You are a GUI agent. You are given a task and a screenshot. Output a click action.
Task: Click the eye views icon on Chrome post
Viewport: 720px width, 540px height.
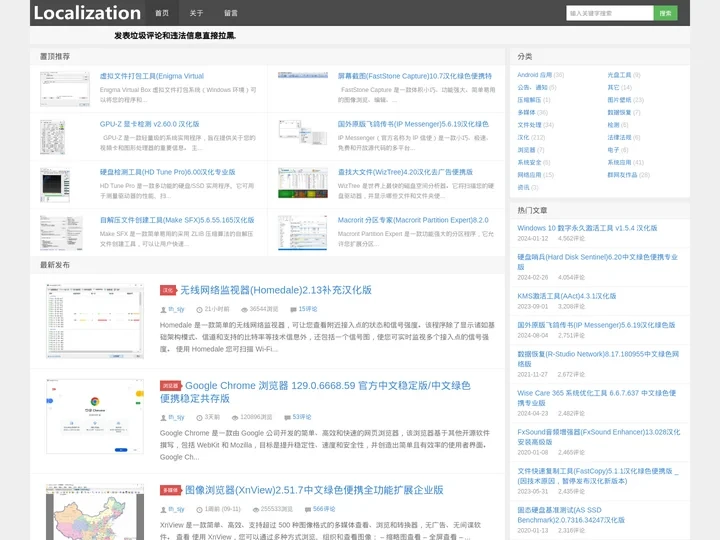[235, 417]
